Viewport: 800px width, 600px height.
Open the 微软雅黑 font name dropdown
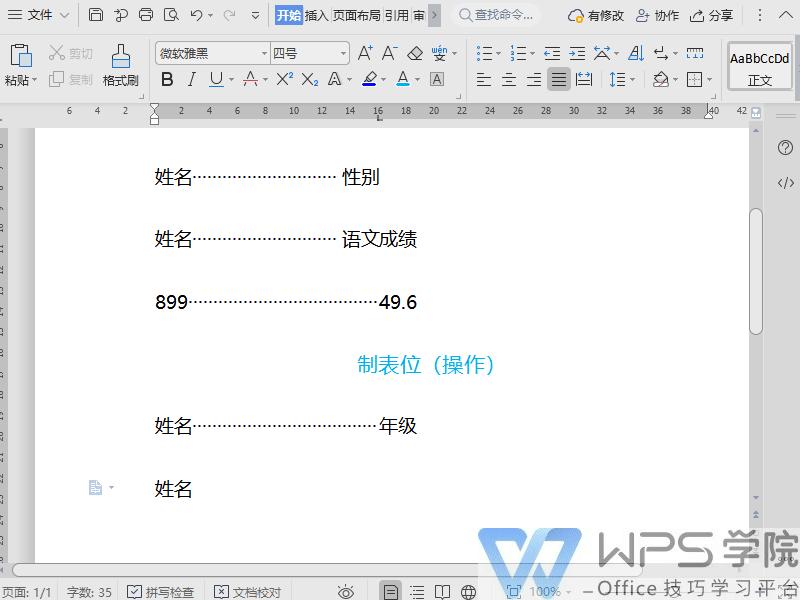click(x=264, y=51)
